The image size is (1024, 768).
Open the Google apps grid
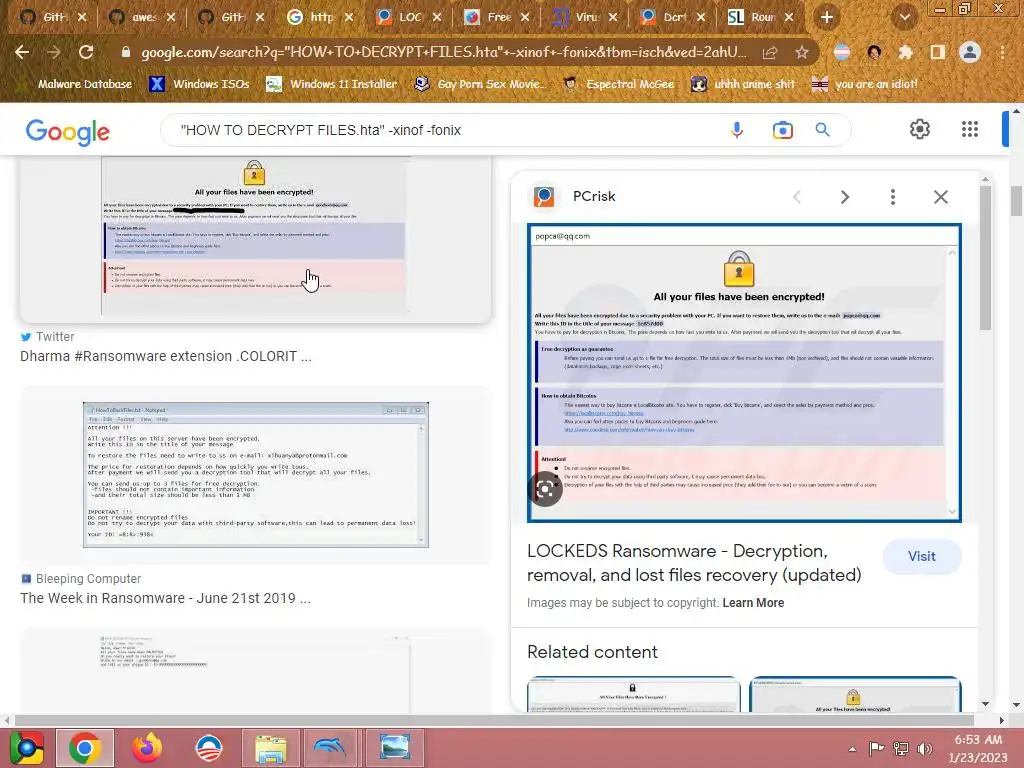[970, 129]
